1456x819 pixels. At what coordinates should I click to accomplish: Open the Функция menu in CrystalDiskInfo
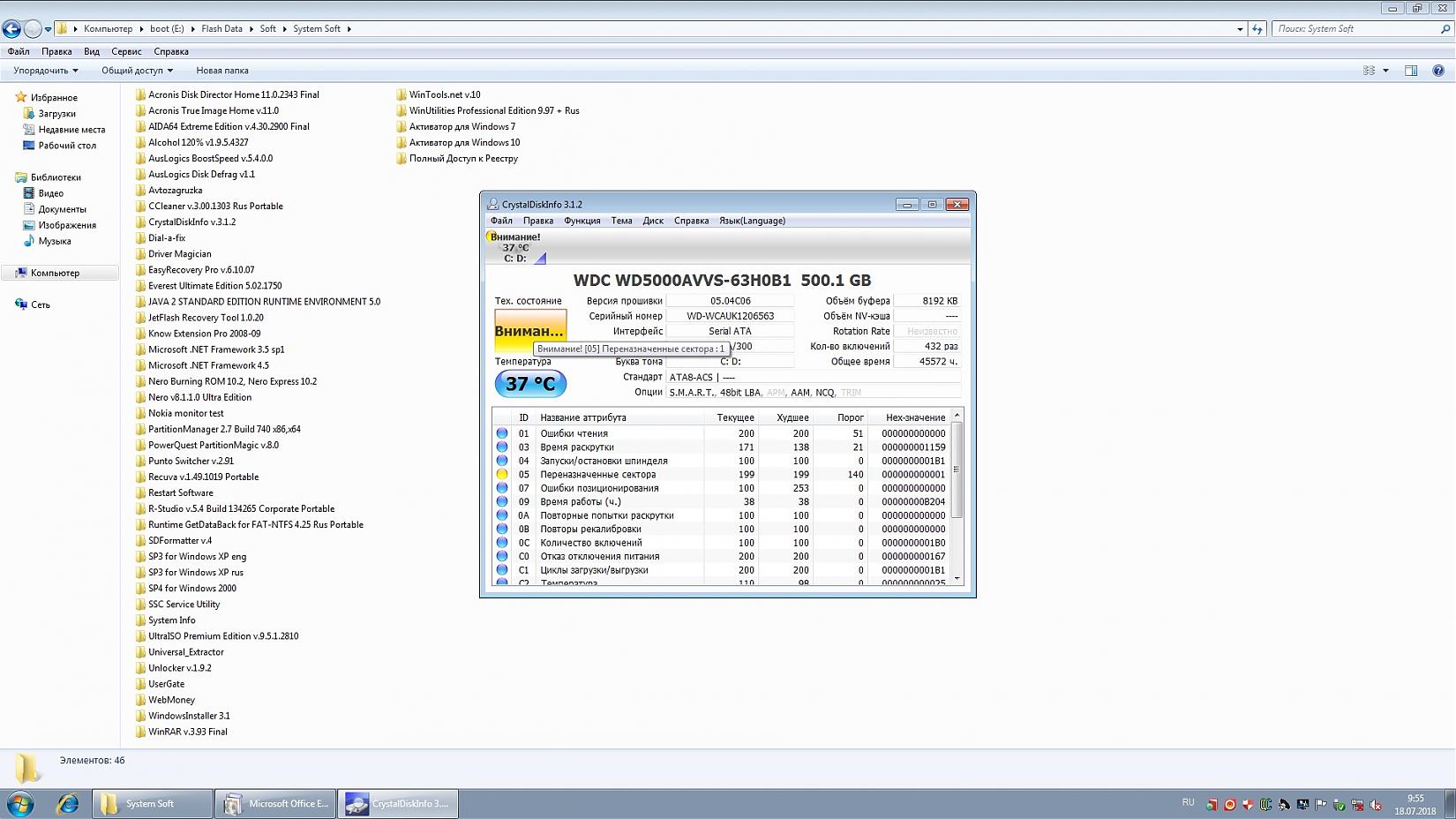coord(582,221)
